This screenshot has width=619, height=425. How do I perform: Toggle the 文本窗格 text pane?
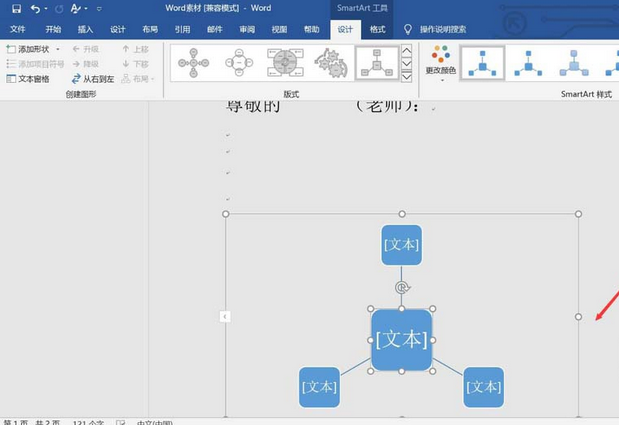[28, 79]
